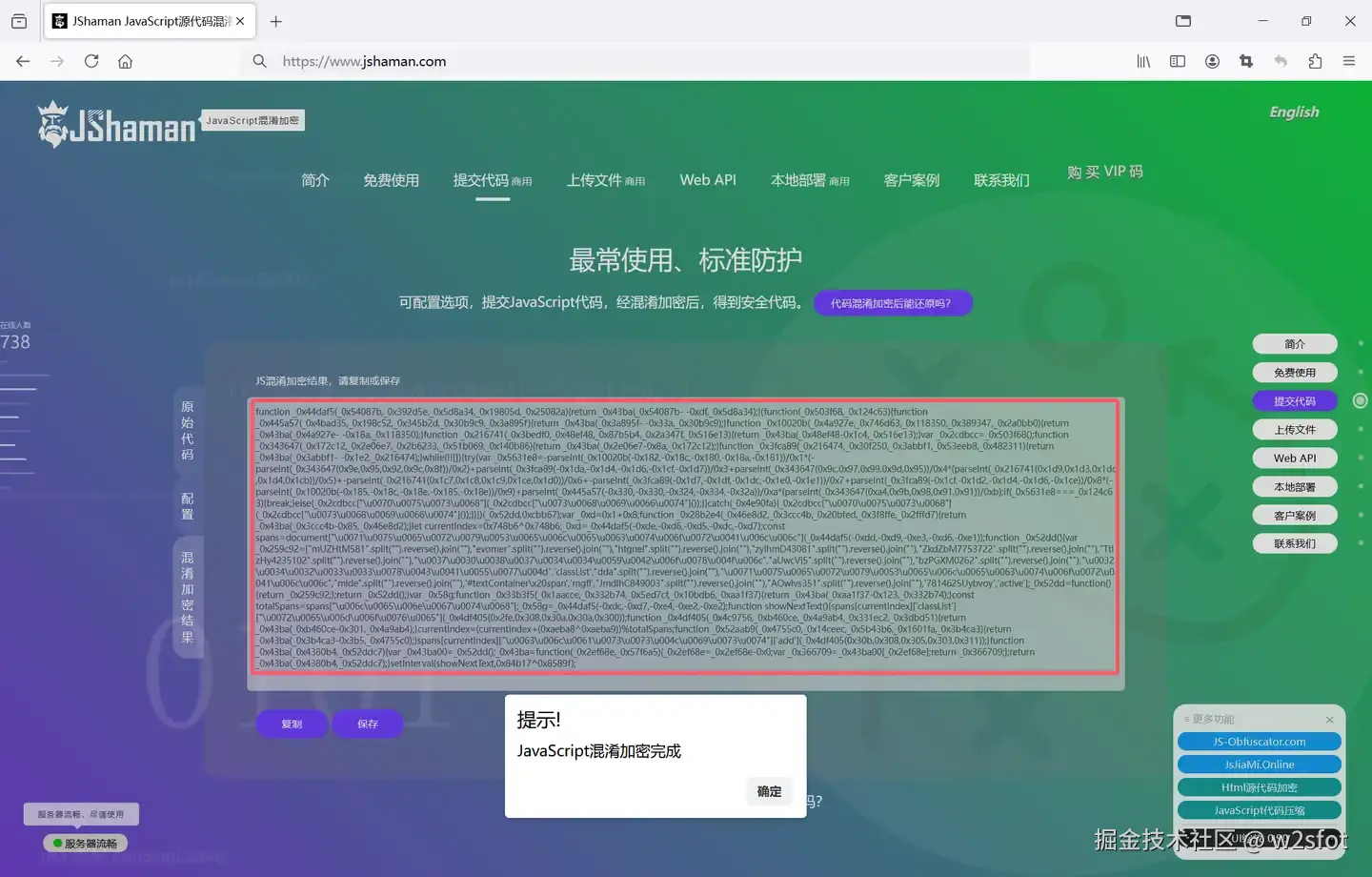Viewport: 1372px width, 877px height.
Task: Switch language to English
Action: coord(1294,112)
